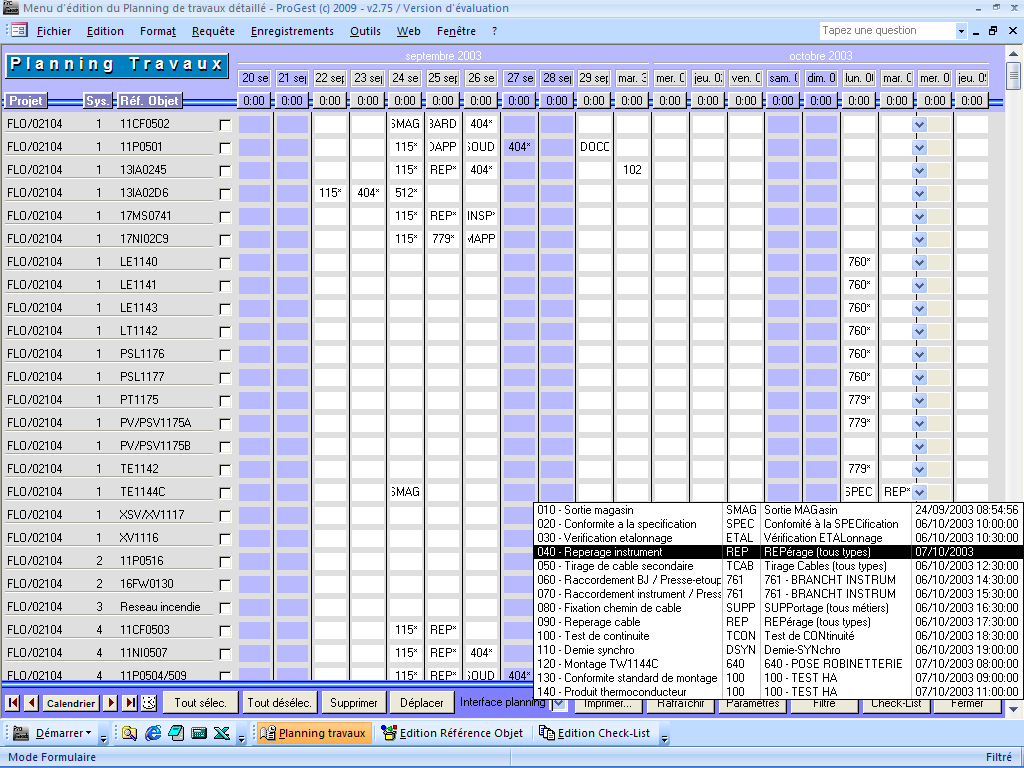Open the Démarrer dropdown menu

[x=63, y=733]
